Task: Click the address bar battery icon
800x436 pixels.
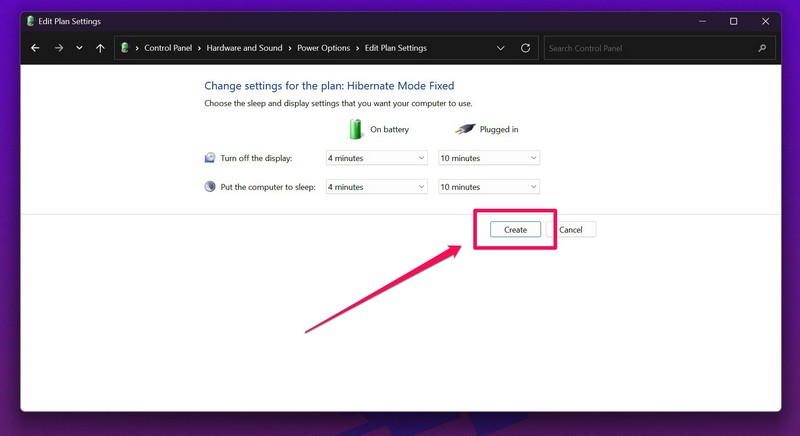Action: coord(125,48)
